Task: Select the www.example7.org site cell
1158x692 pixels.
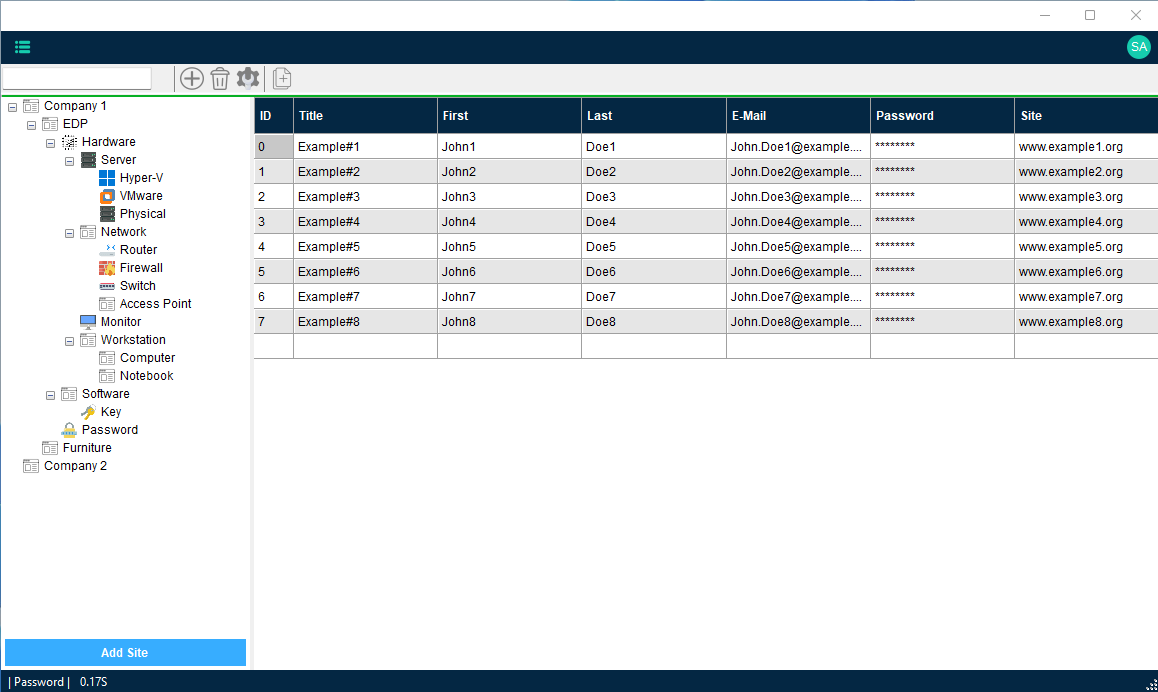Action: (x=1086, y=297)
